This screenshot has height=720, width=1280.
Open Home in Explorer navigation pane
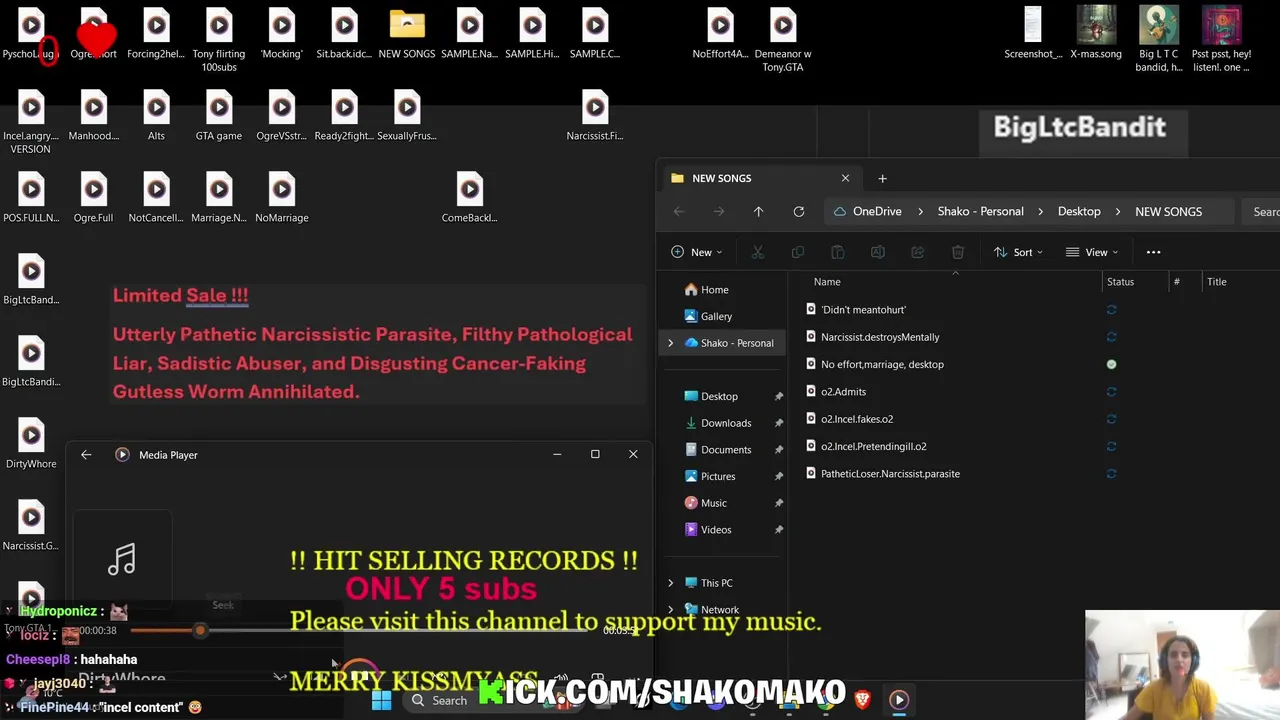click(706, 290)
